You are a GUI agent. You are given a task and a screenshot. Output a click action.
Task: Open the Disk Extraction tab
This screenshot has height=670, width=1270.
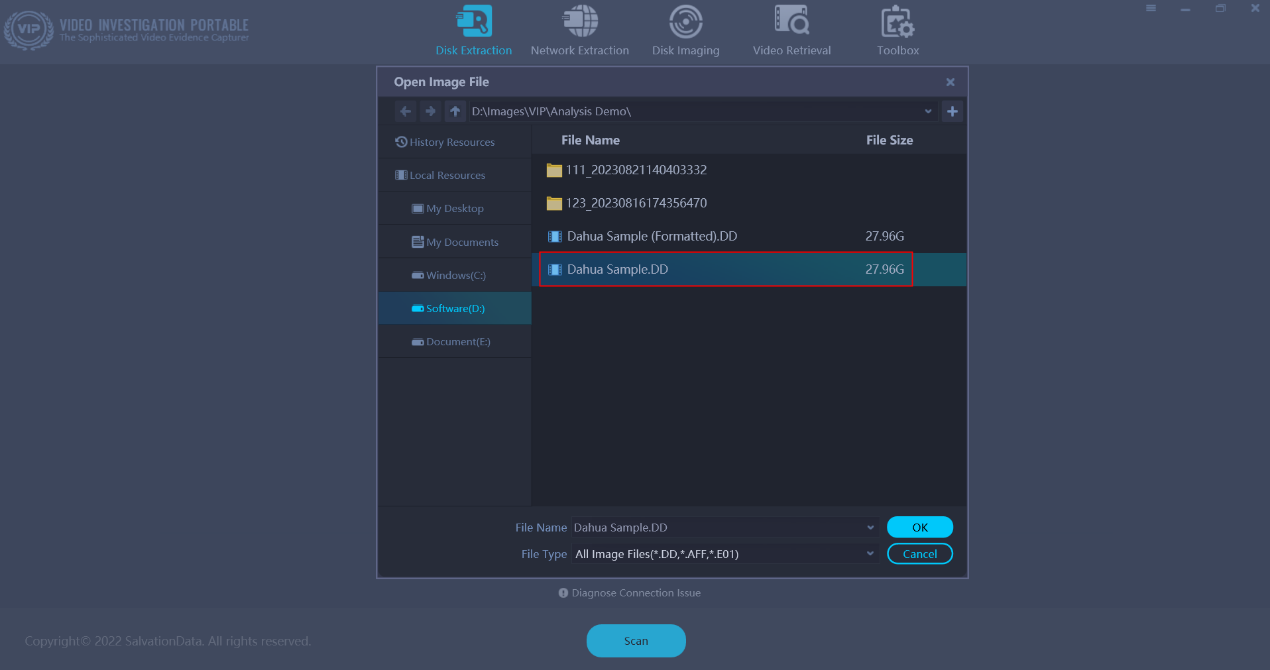(x=473, y=31)
